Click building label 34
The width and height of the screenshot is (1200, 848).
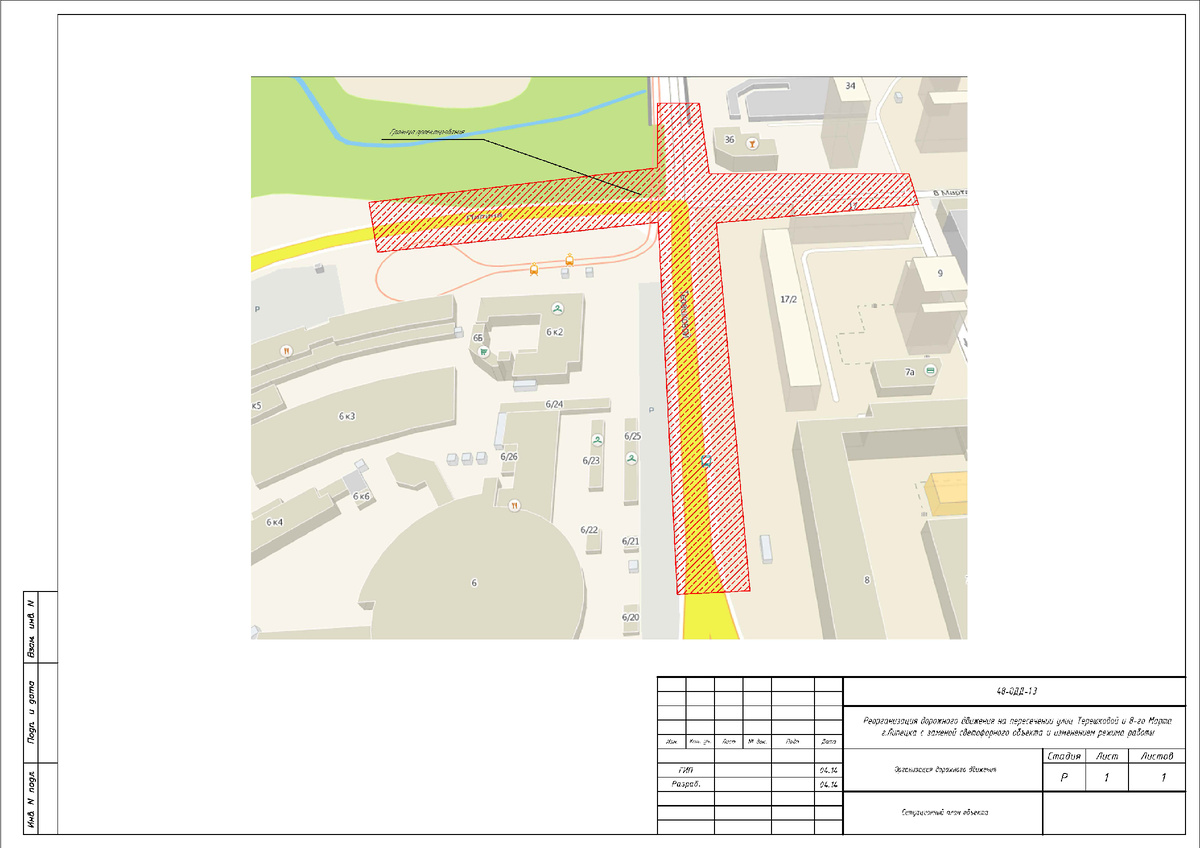(x=851, y=86)
